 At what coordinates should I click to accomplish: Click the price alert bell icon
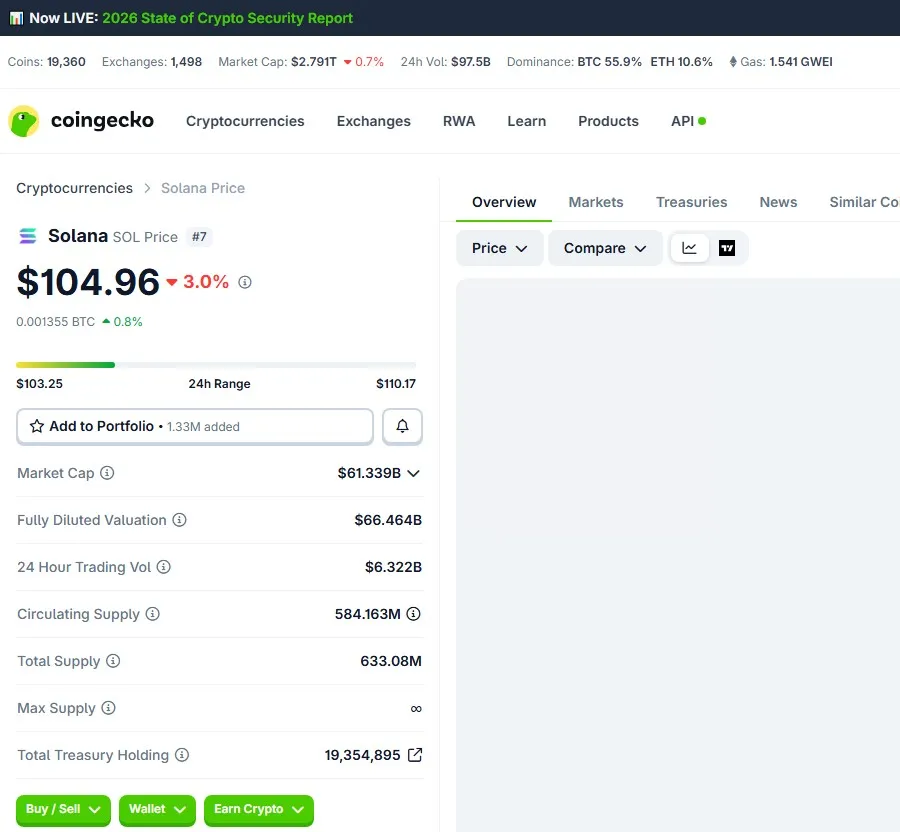(402, 426)
